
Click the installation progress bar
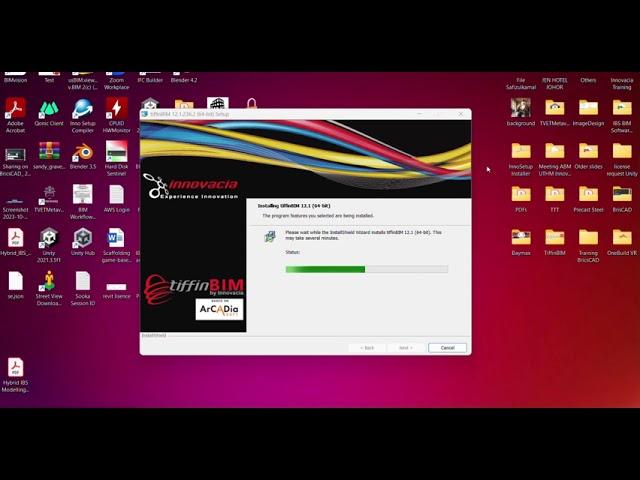pos(367,269)
